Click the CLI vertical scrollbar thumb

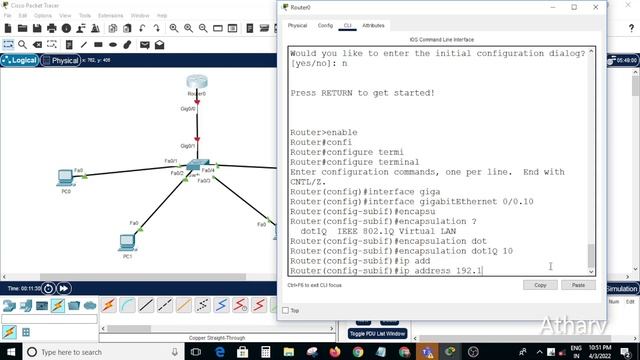[591, 255]
